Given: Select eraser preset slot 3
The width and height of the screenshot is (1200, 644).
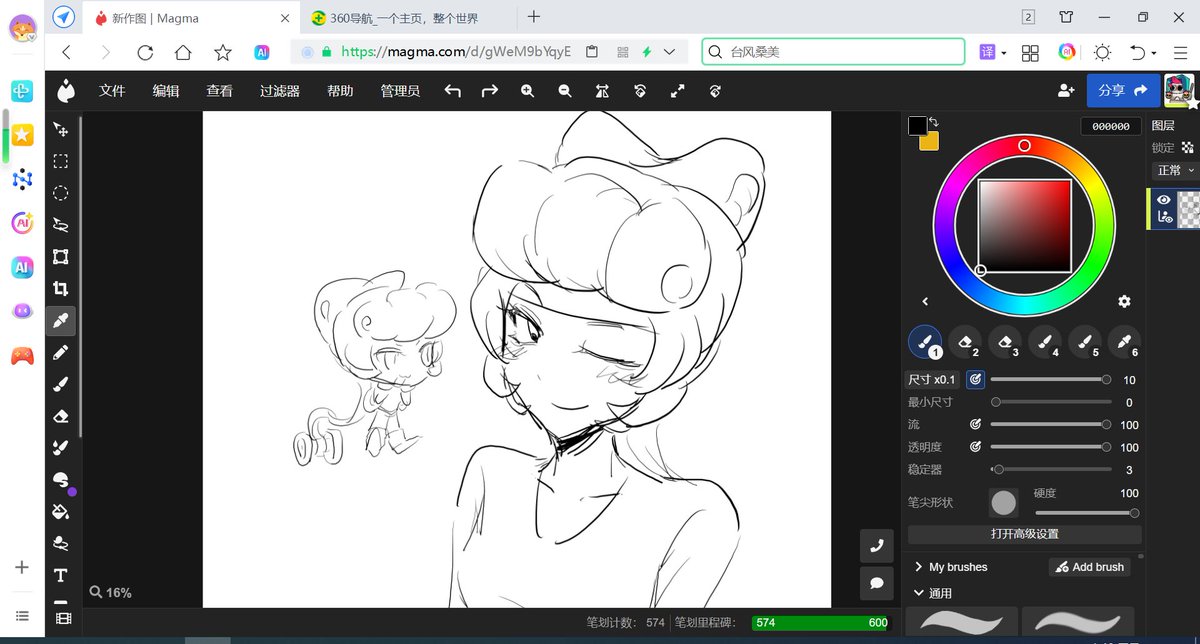Looking at the screenshot, I should click(x=1005, y=343).
